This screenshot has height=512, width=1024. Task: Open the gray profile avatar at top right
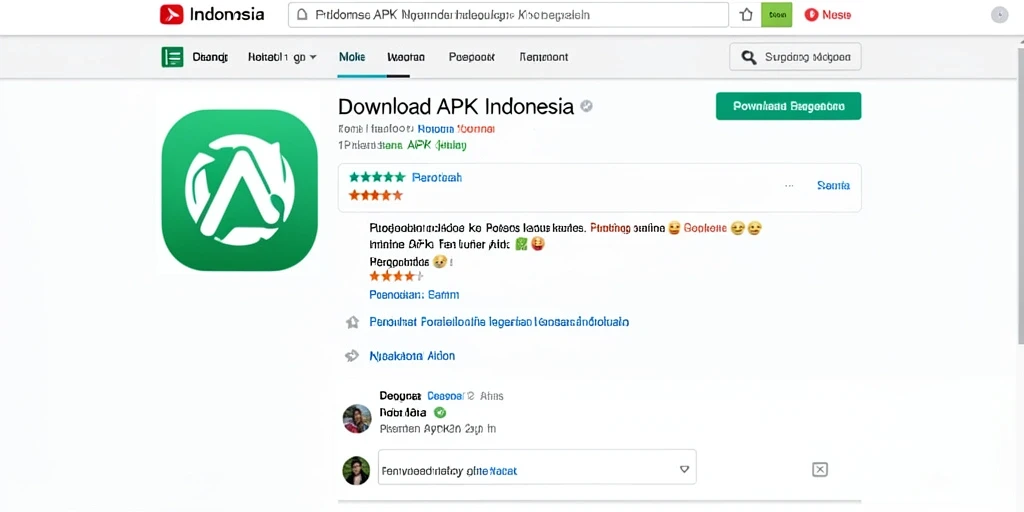(x=1000, y=15)
